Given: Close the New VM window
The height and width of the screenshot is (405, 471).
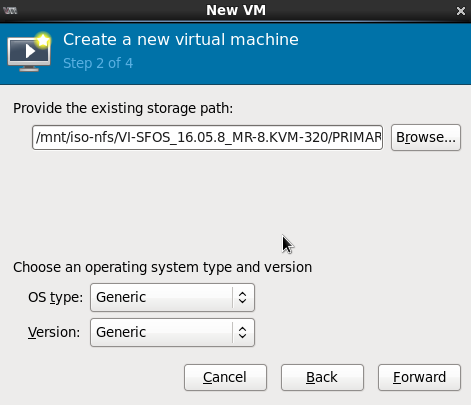Looking at the screenshot, I should (x=461, y=11).
